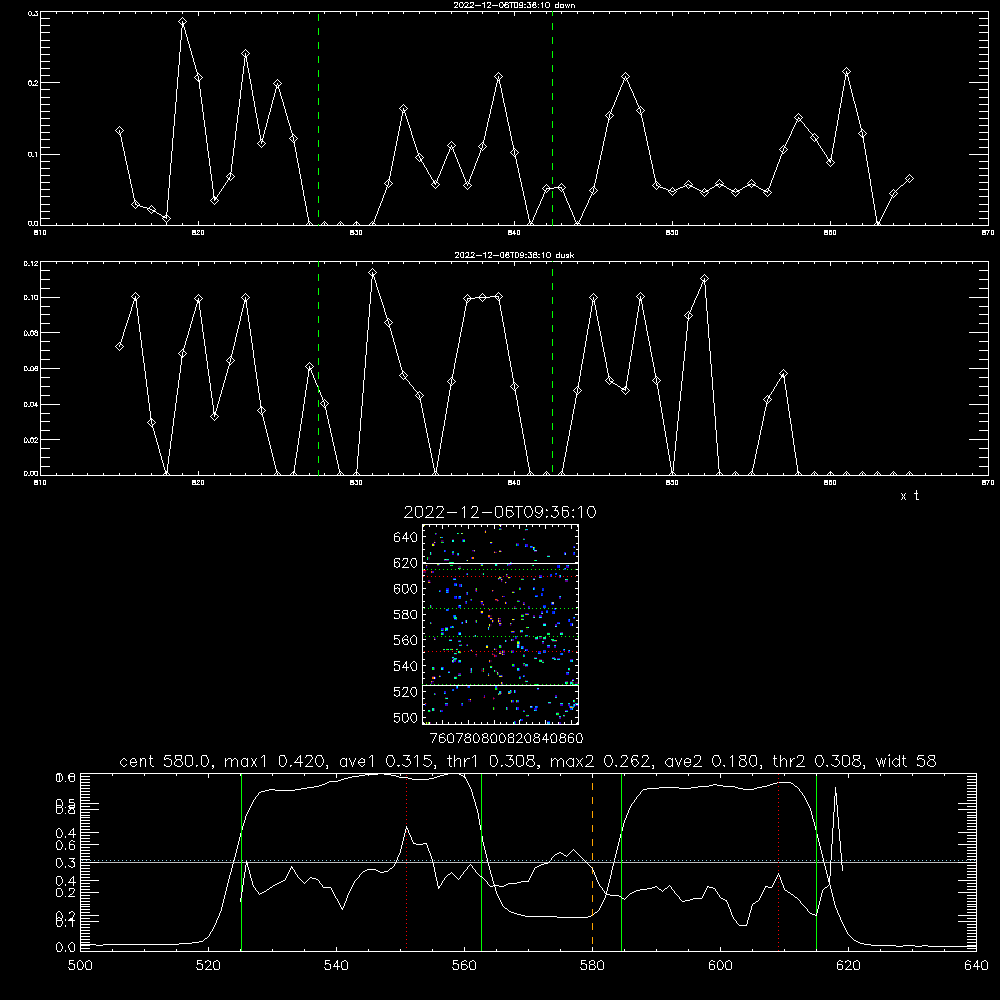This screenshot has height=1000, width=1000.
Task: Click the red dotted line near 551
Action: [x=406, y=861]
